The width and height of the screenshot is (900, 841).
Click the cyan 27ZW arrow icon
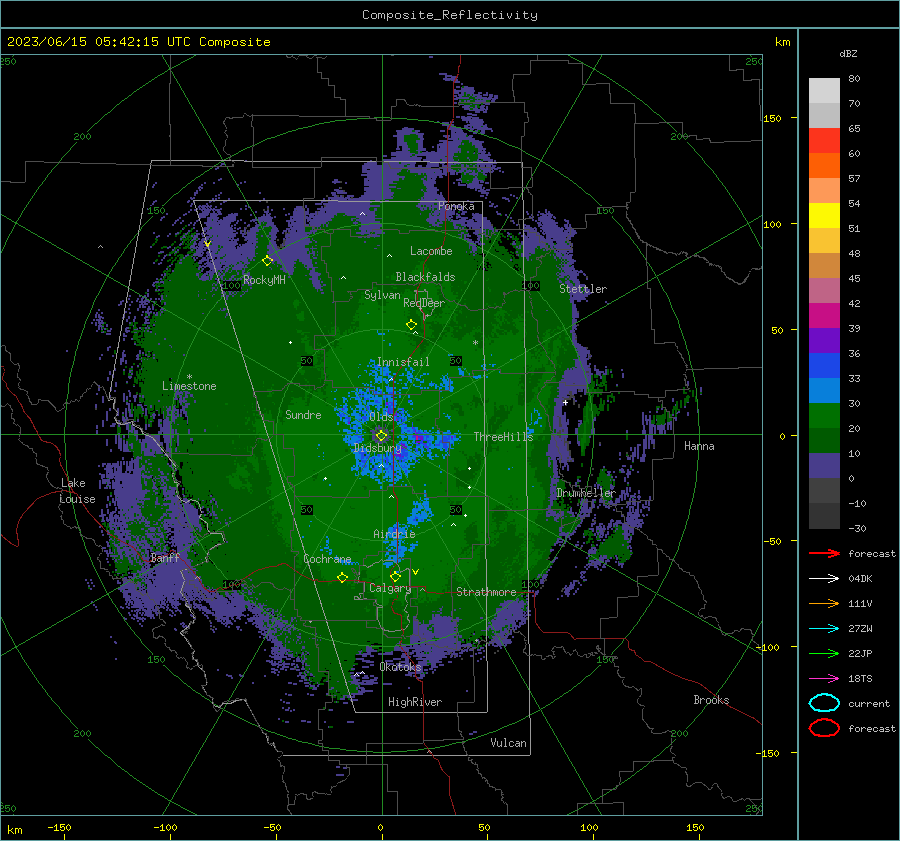(x=824, y=628)
